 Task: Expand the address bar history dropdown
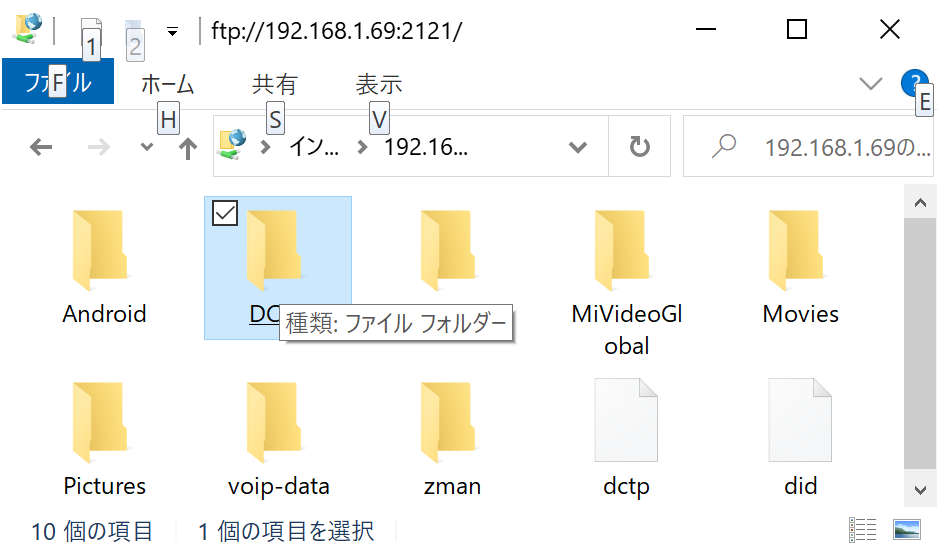577,147
